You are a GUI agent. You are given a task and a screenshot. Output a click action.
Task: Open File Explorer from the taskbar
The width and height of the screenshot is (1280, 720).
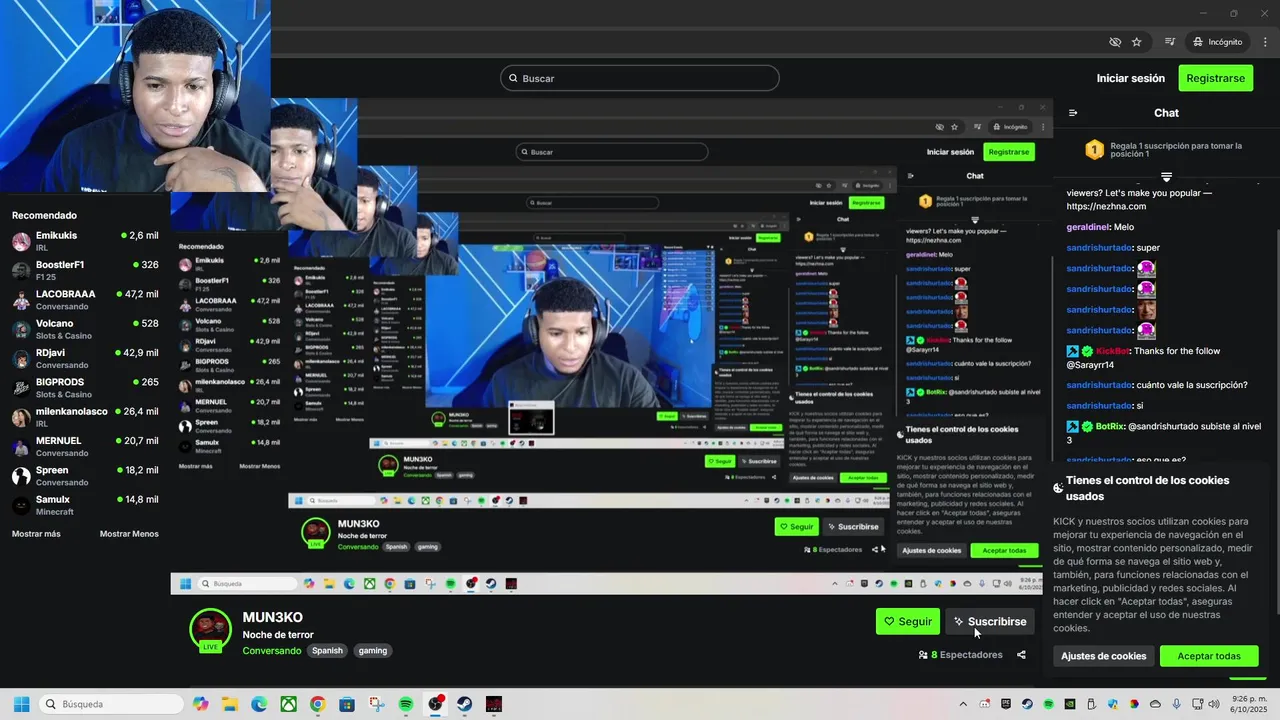coord(230,704)
